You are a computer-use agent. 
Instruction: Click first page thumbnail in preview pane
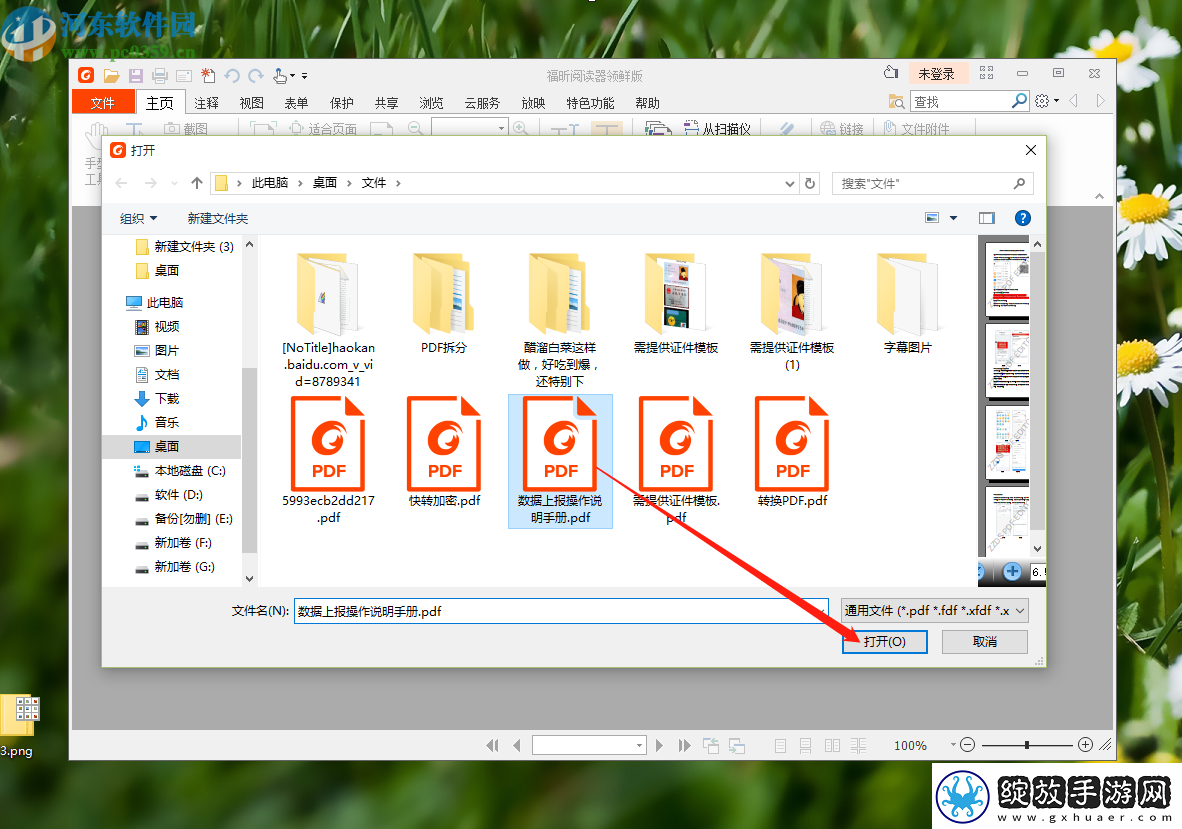tap(1008, 278)
